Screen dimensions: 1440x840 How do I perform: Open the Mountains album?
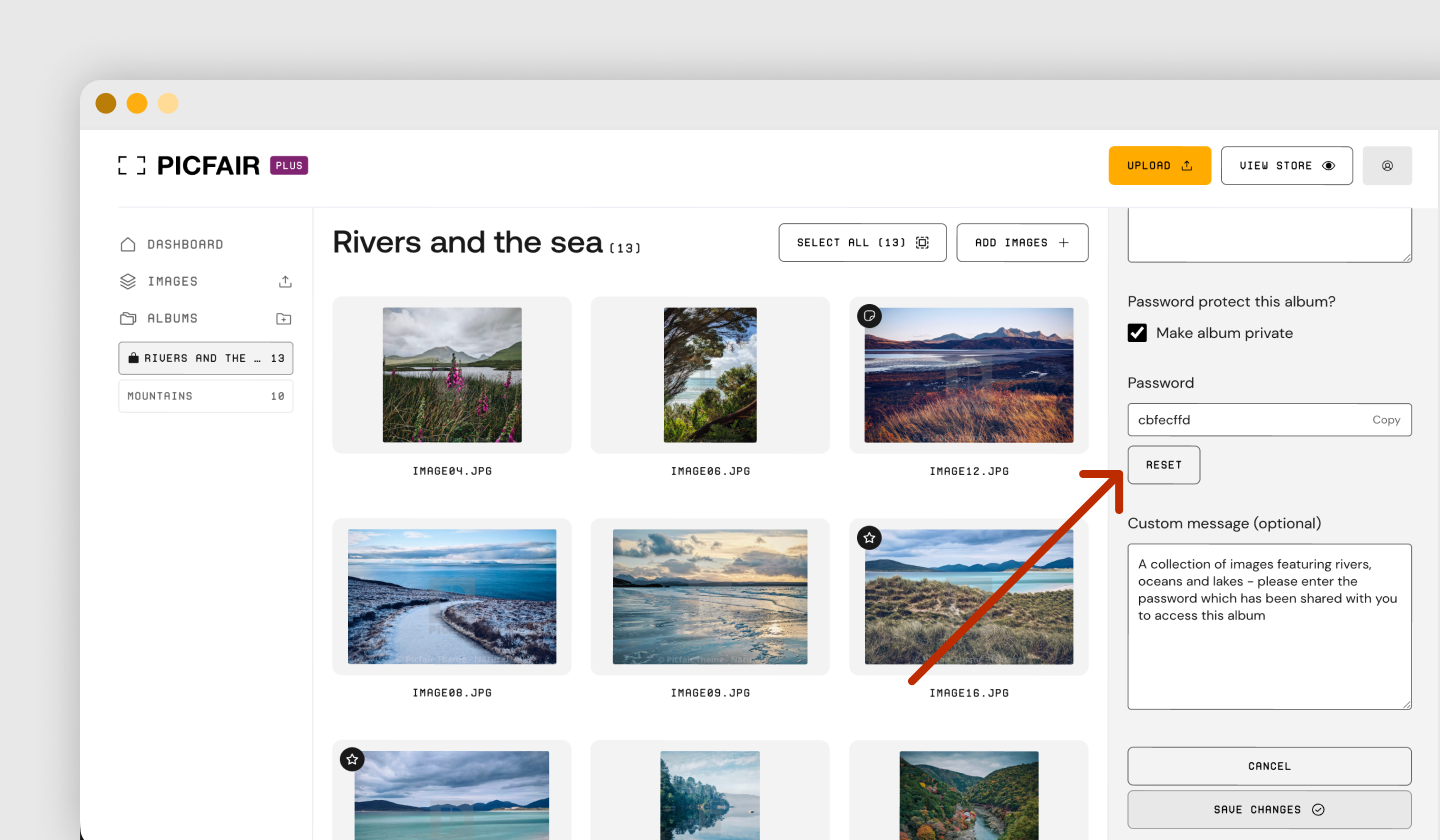click(x=206, y=396)
